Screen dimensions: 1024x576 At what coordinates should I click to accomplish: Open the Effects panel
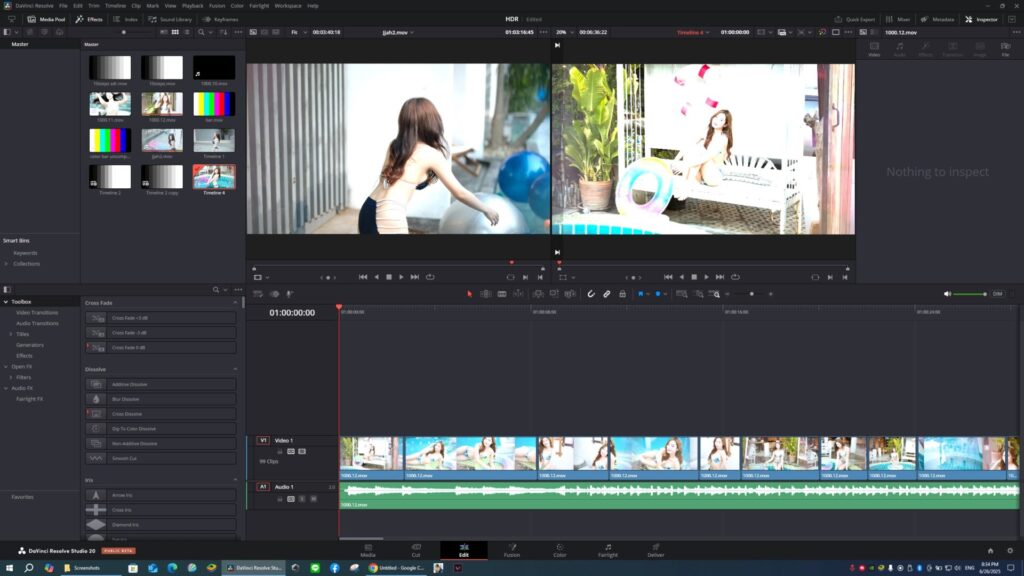pos(89,20)
